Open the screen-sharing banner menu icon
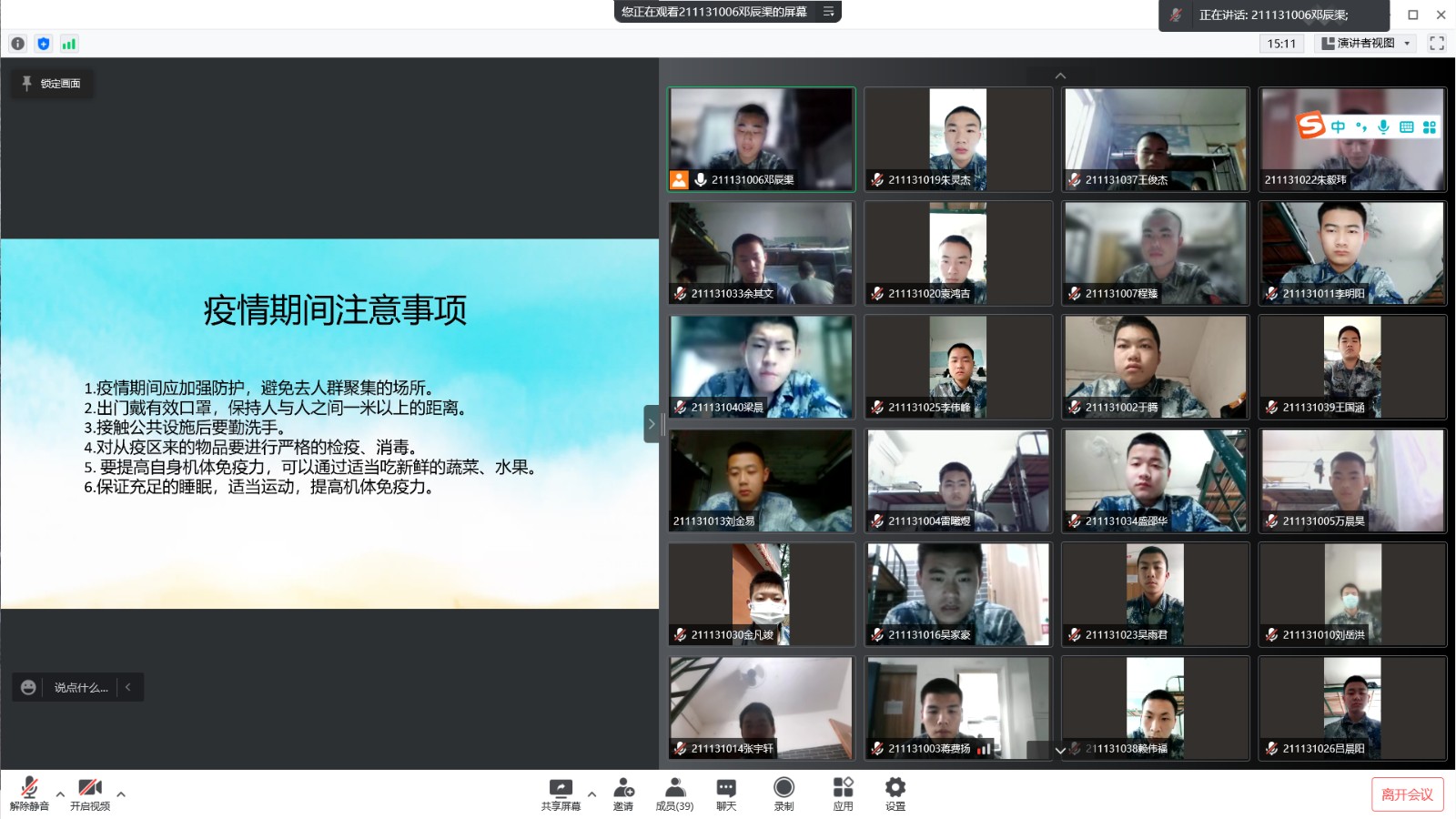The image size is (1456, 819). 828,12
